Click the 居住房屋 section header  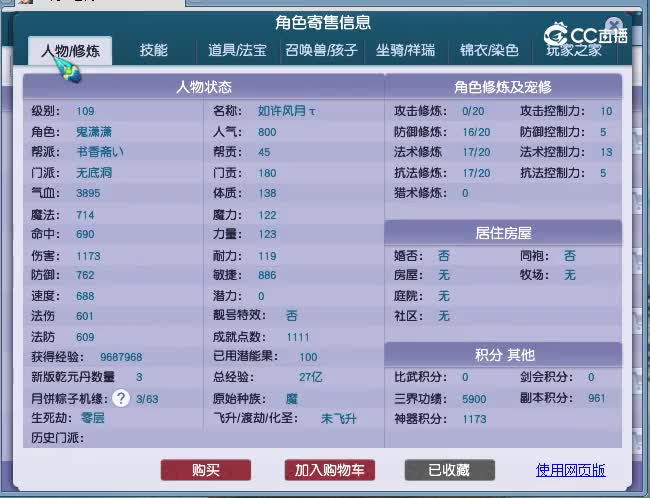tap(503, 233)
